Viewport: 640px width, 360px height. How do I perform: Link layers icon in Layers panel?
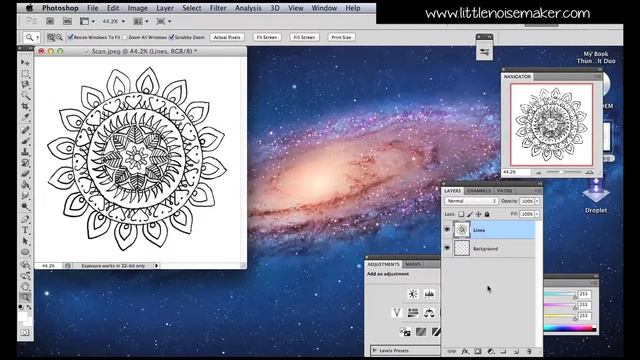(x=451, y=351)
